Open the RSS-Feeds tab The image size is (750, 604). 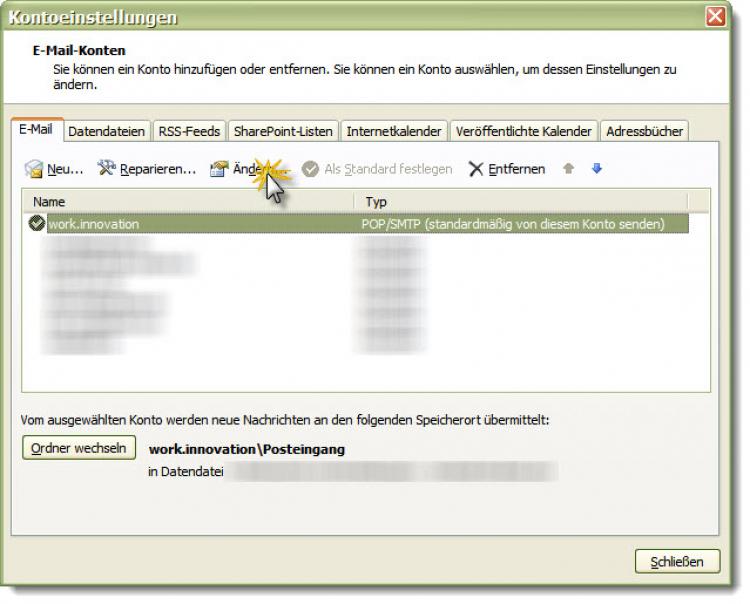189,131
